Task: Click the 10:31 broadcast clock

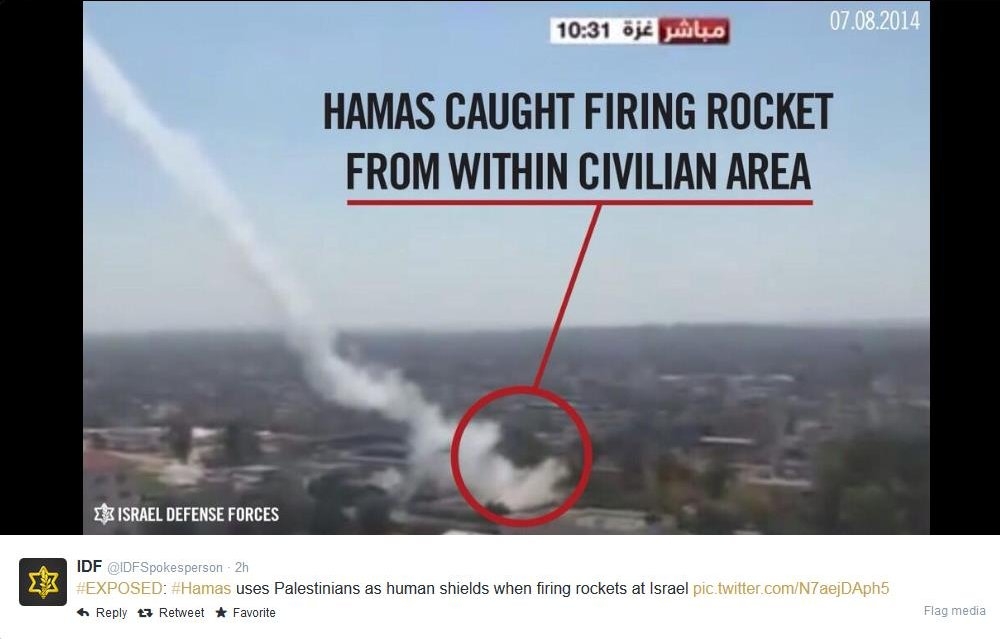Action: 583,30
